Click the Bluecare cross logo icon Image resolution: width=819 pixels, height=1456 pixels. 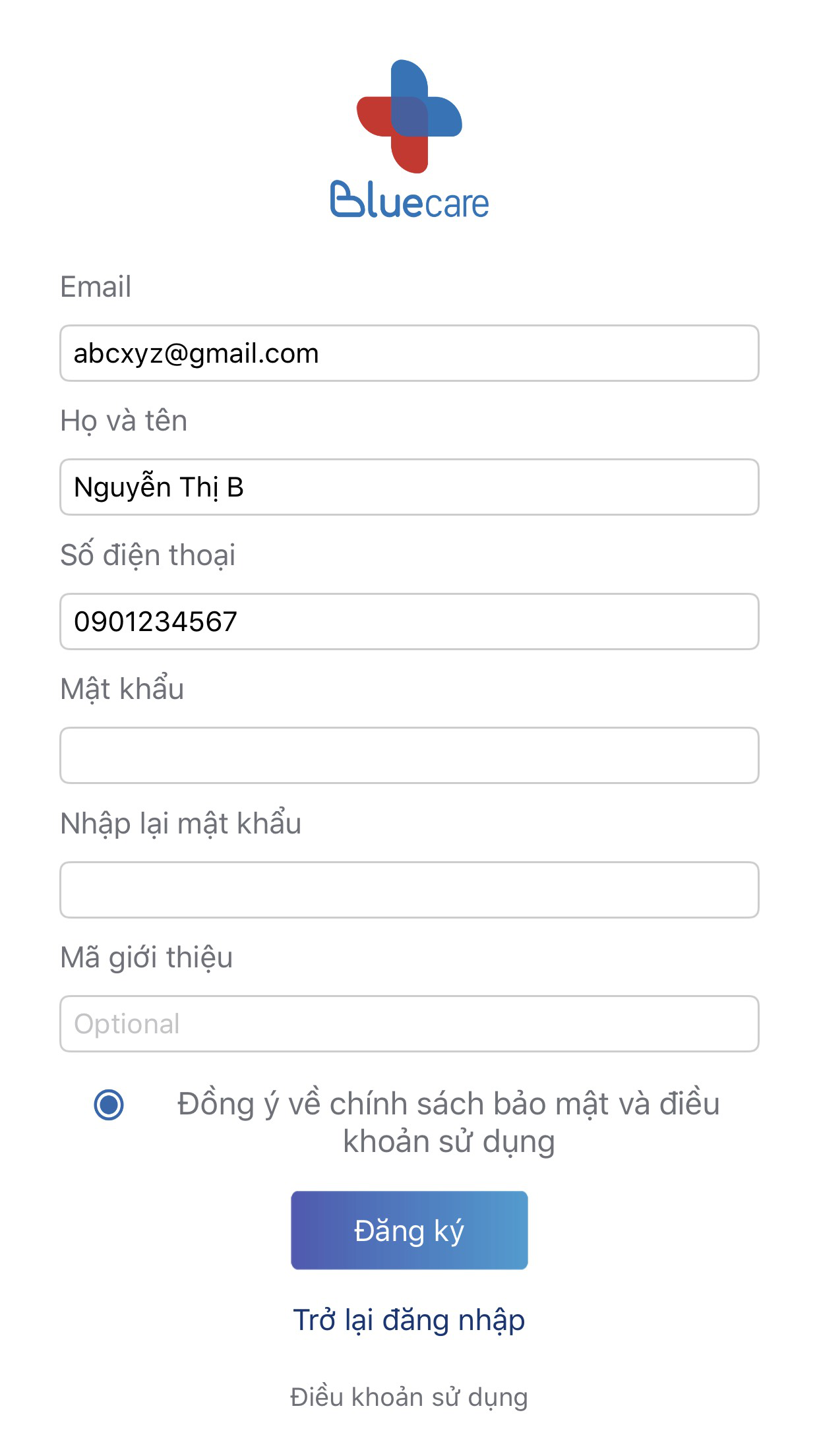click(x=409, y=116)
